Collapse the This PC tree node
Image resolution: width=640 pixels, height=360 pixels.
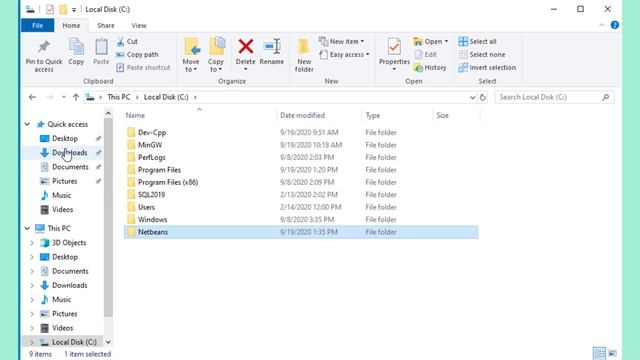[27, 228]
